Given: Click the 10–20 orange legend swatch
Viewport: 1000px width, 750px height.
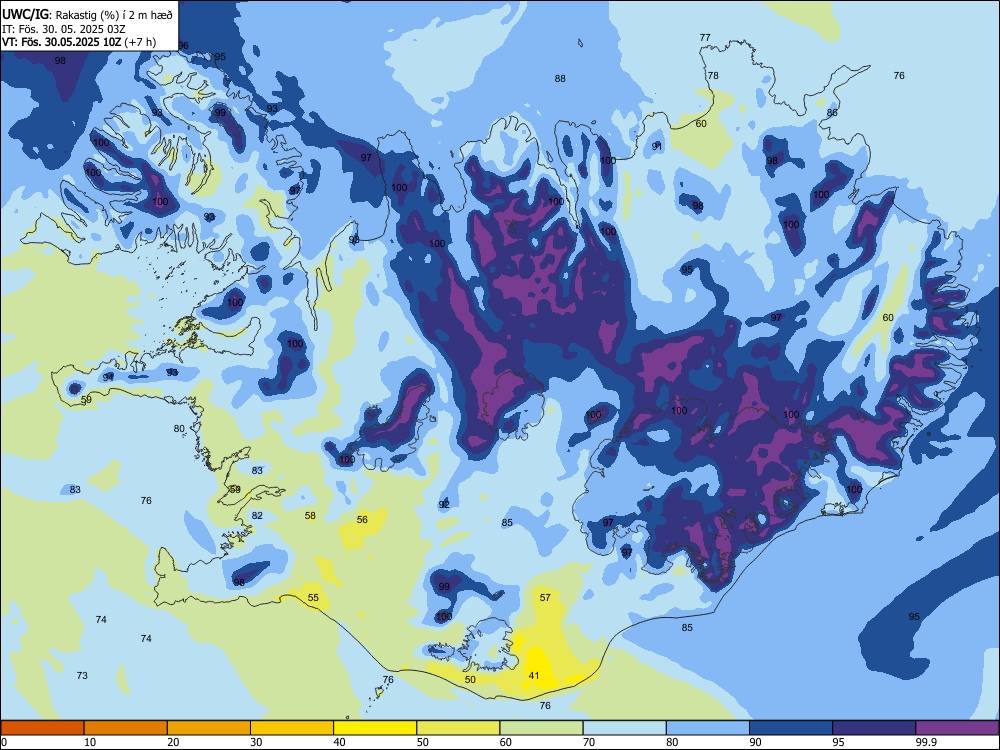Looking at the screenshot, I should tap(126, 728).
